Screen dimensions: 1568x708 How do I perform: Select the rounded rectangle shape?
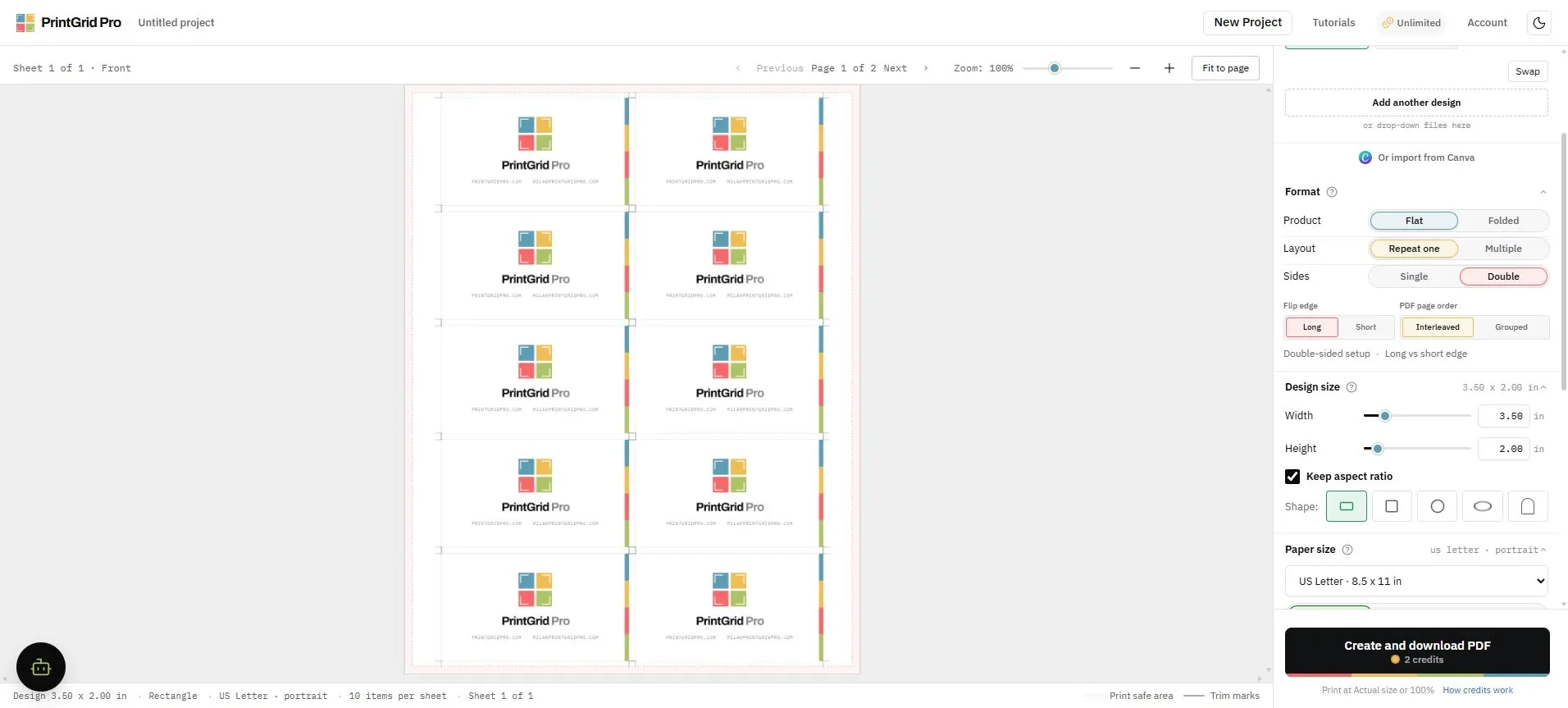(1347, 506)
